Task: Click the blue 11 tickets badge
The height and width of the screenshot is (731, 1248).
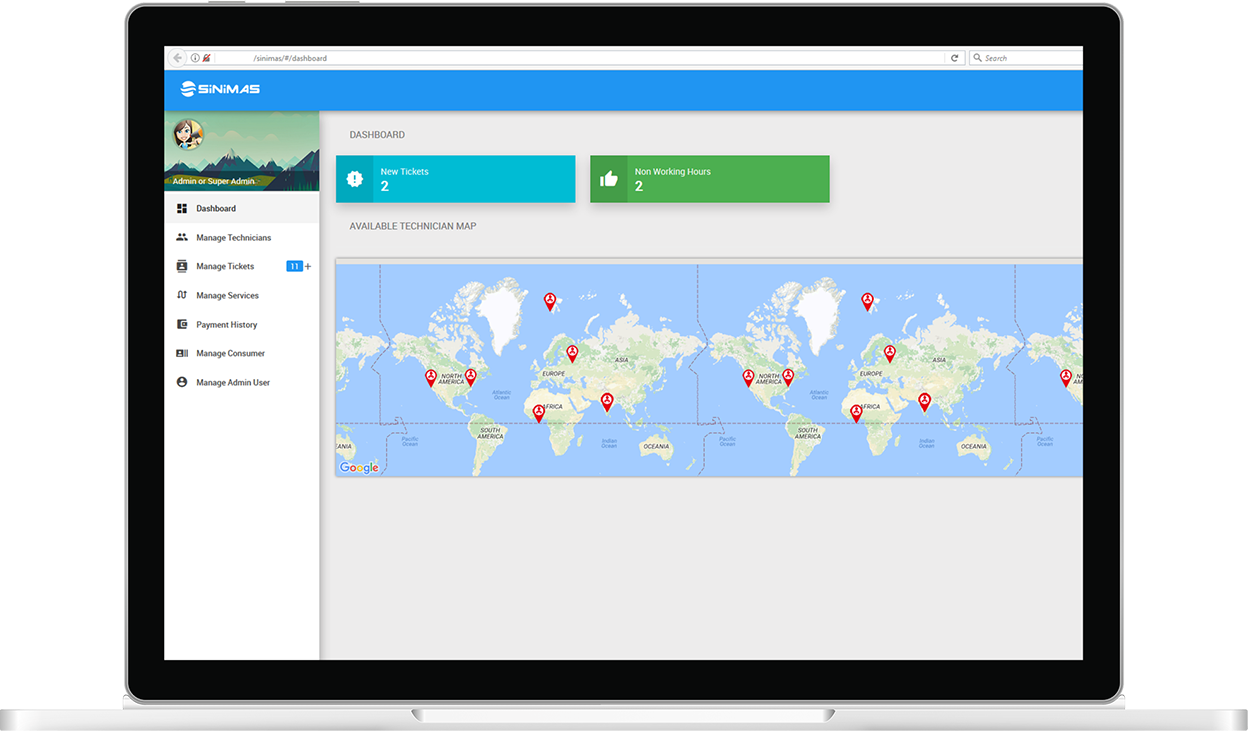Action: (x=294, y=266)
